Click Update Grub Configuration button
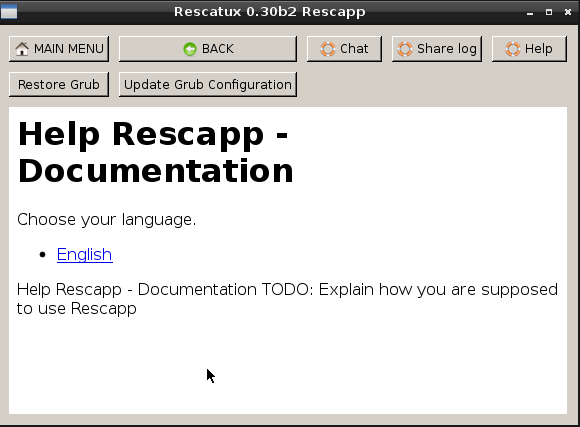Screen dimensions: 580x427 tap(208, 85)
